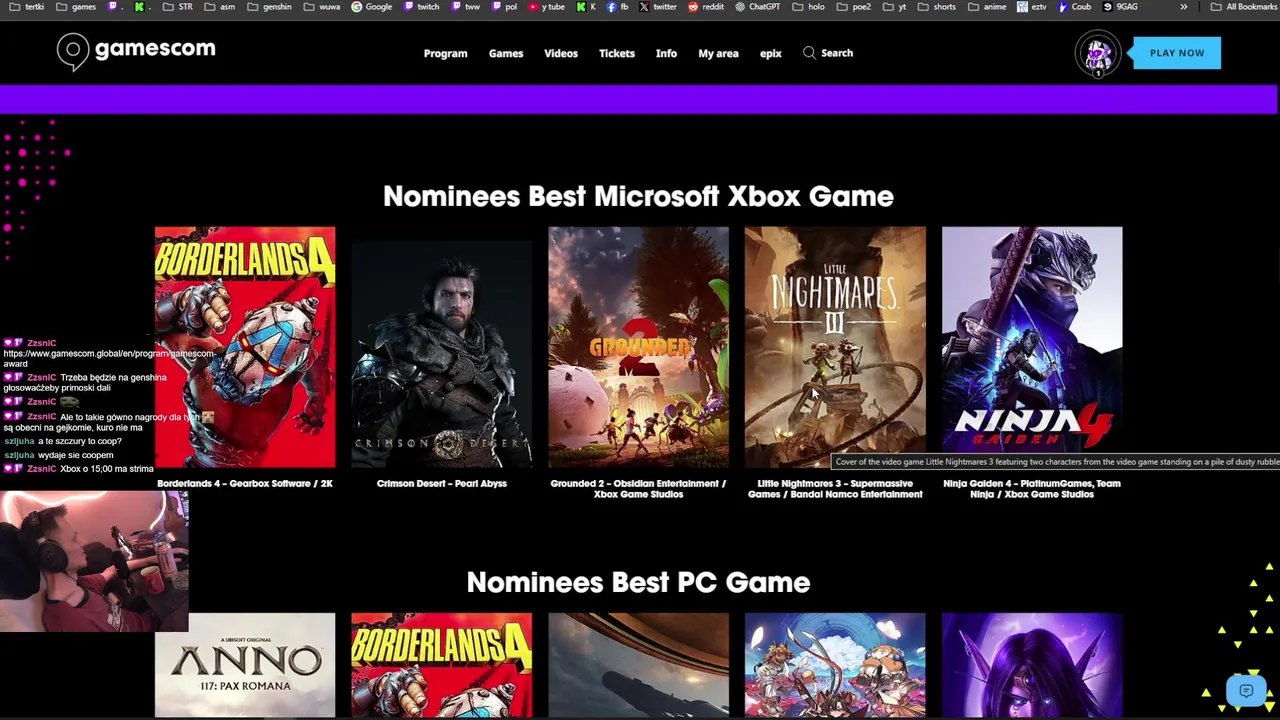Open the tww Twitch bookmark
1280x720 pixels.
tap(466, 7)
